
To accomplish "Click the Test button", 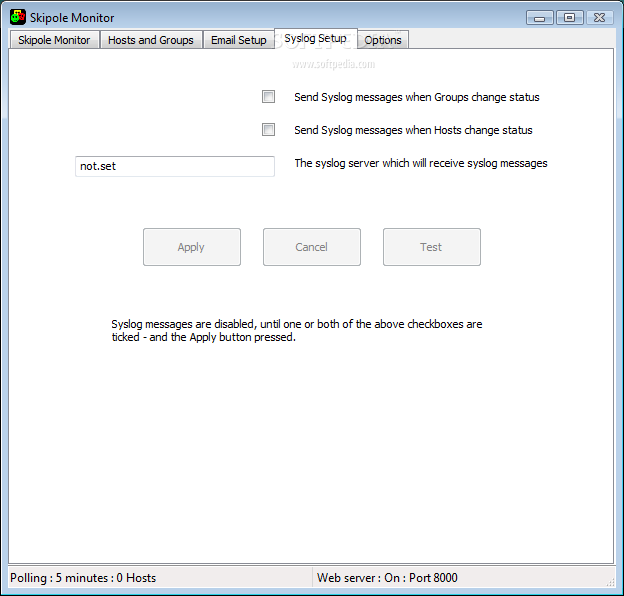I will point(432,247).
